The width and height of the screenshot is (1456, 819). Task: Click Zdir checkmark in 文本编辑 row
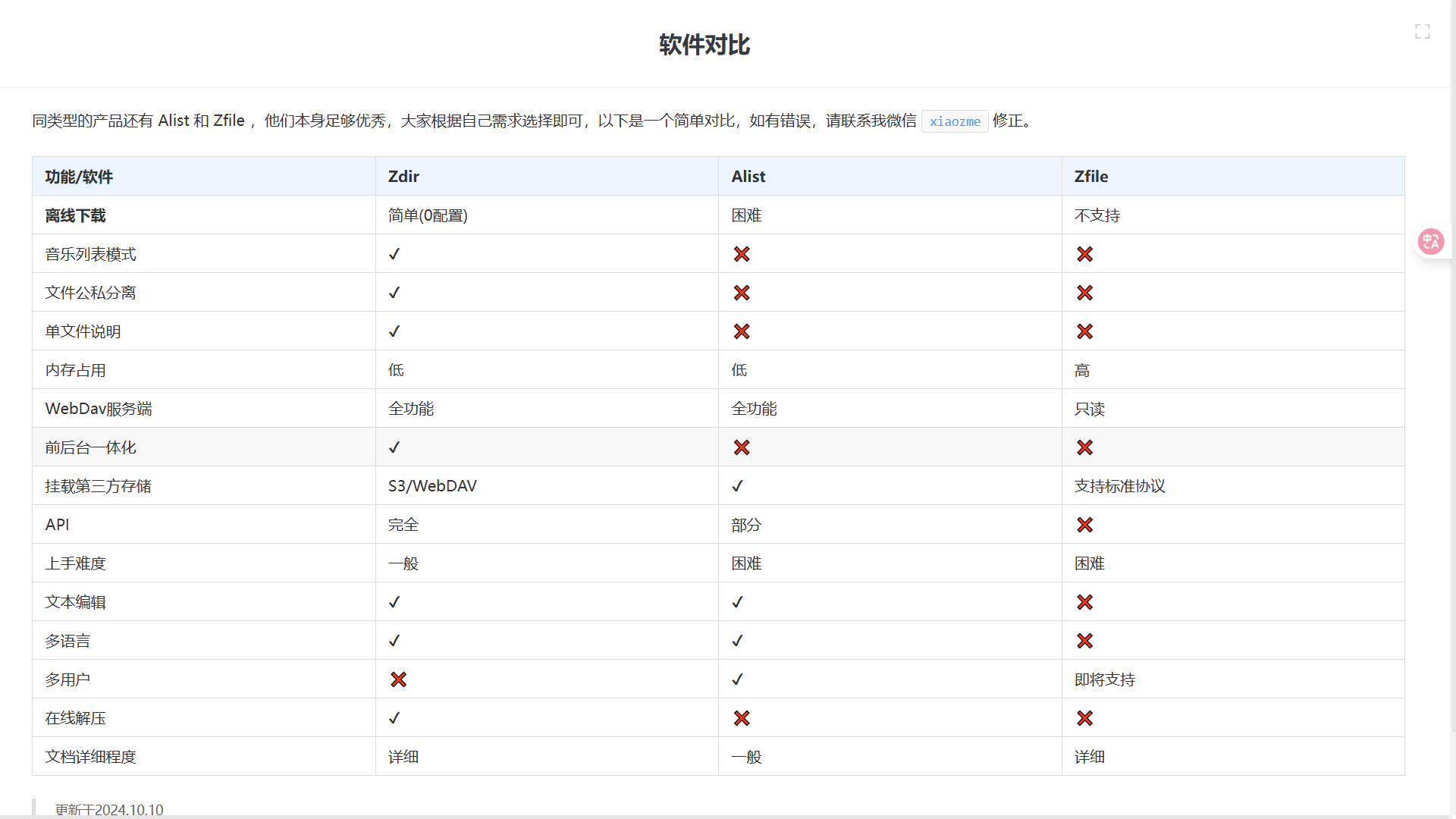click(x=394, y=602)
